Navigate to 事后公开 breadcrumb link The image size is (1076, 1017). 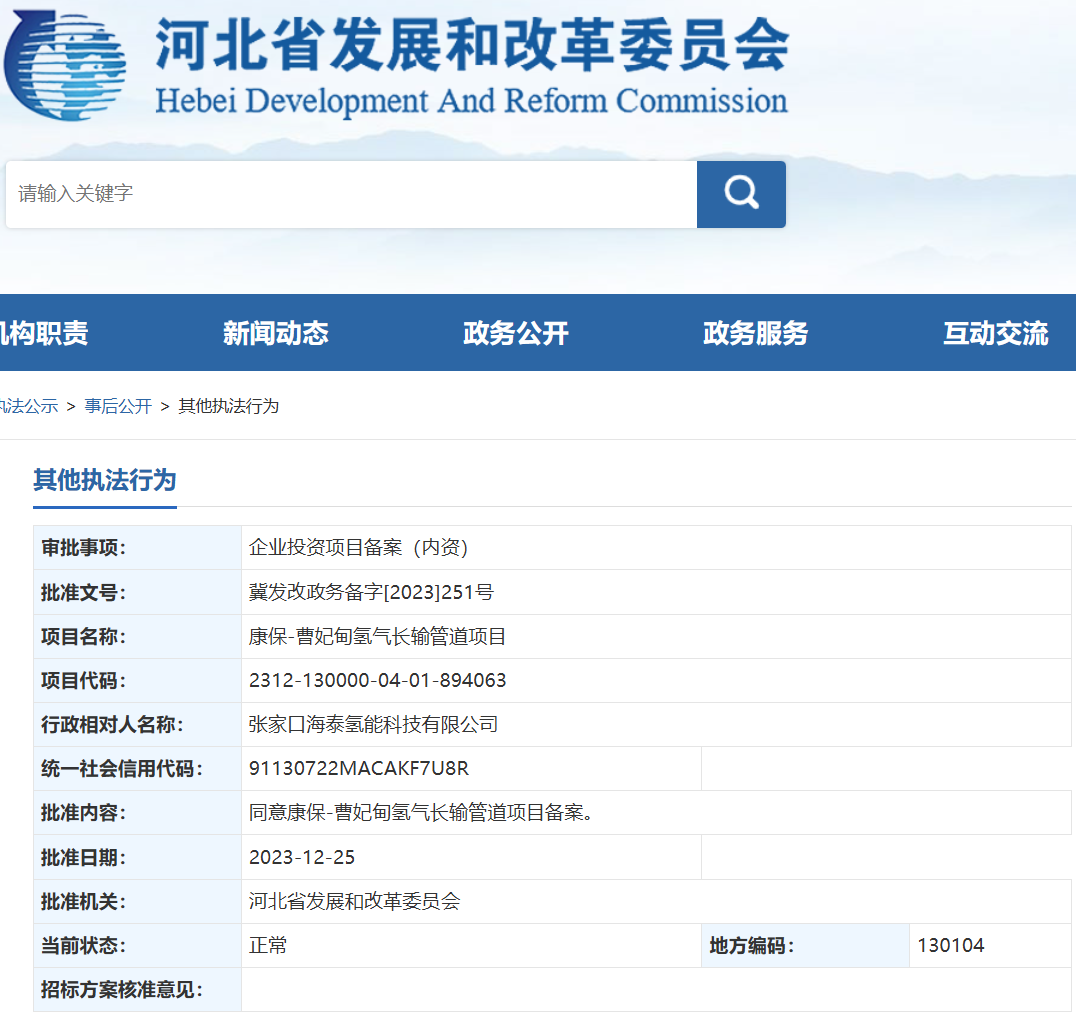118,406
